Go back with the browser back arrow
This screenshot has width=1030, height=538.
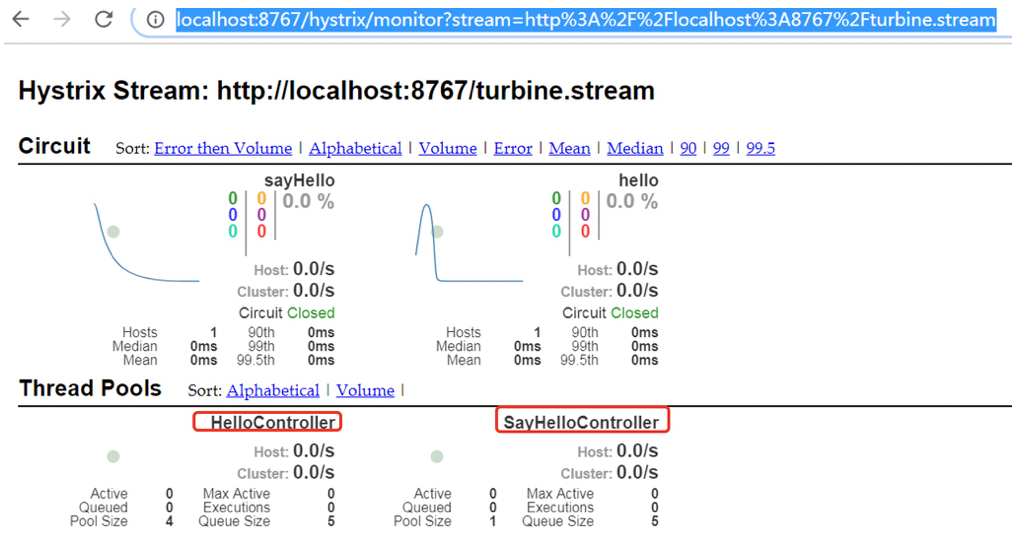point(21,19)
